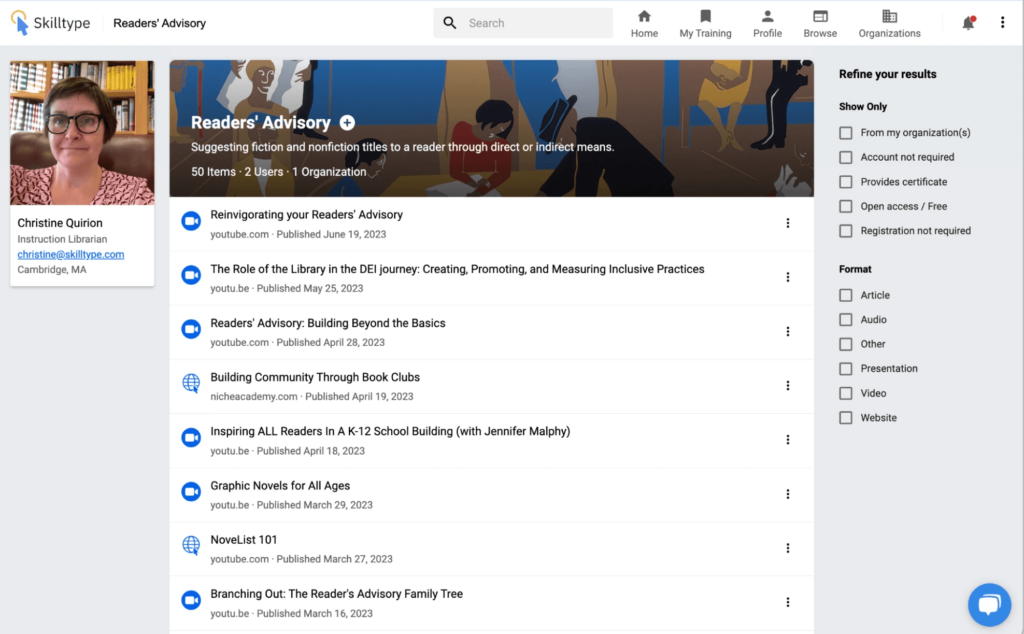The width and height of the screenshot is (1024, 634).
Task: Check the Open access / Free option
Action: pyautogui.click(x=846, y=206)
